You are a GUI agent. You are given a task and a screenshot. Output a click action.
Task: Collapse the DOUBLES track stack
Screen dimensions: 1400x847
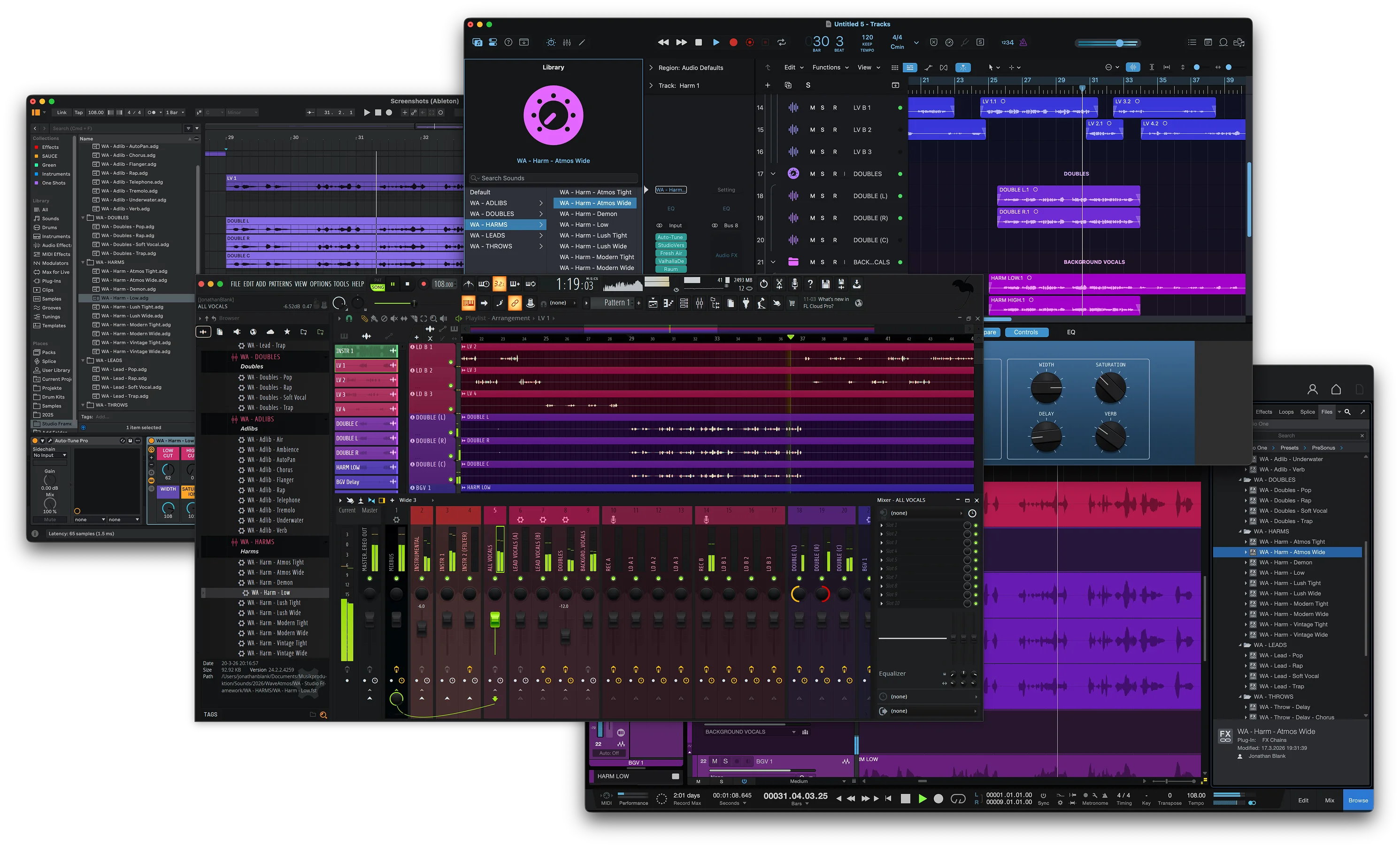(773, 174)
